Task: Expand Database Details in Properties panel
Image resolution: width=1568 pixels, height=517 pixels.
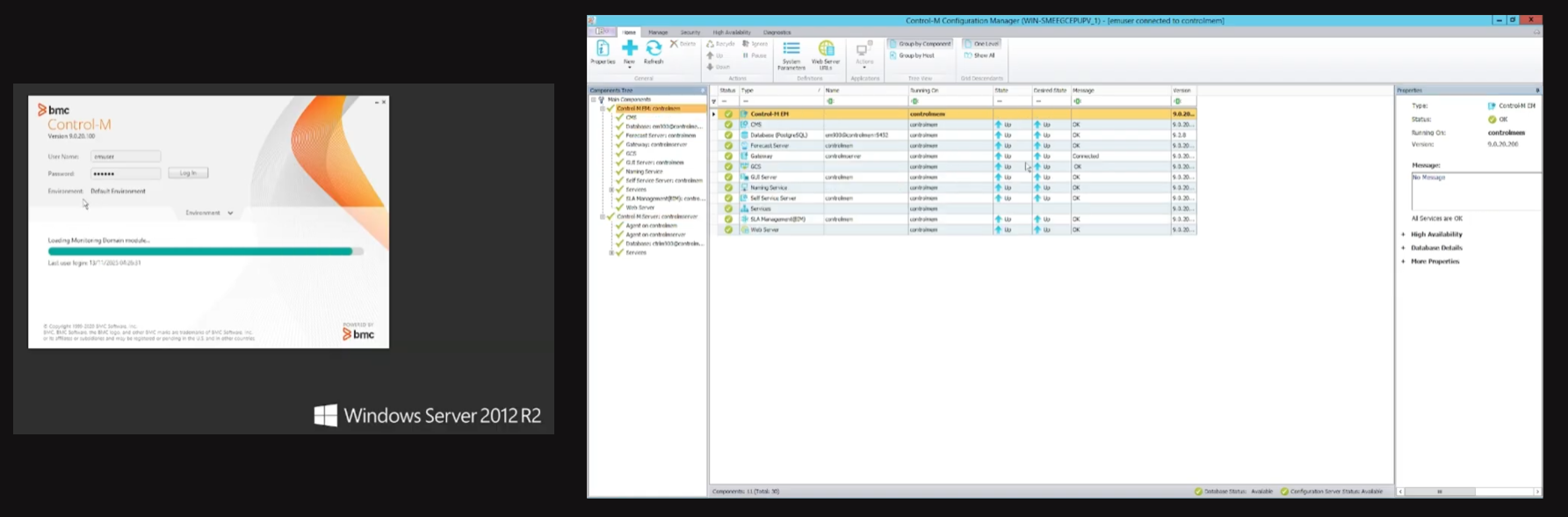Action: [1404, 248]
